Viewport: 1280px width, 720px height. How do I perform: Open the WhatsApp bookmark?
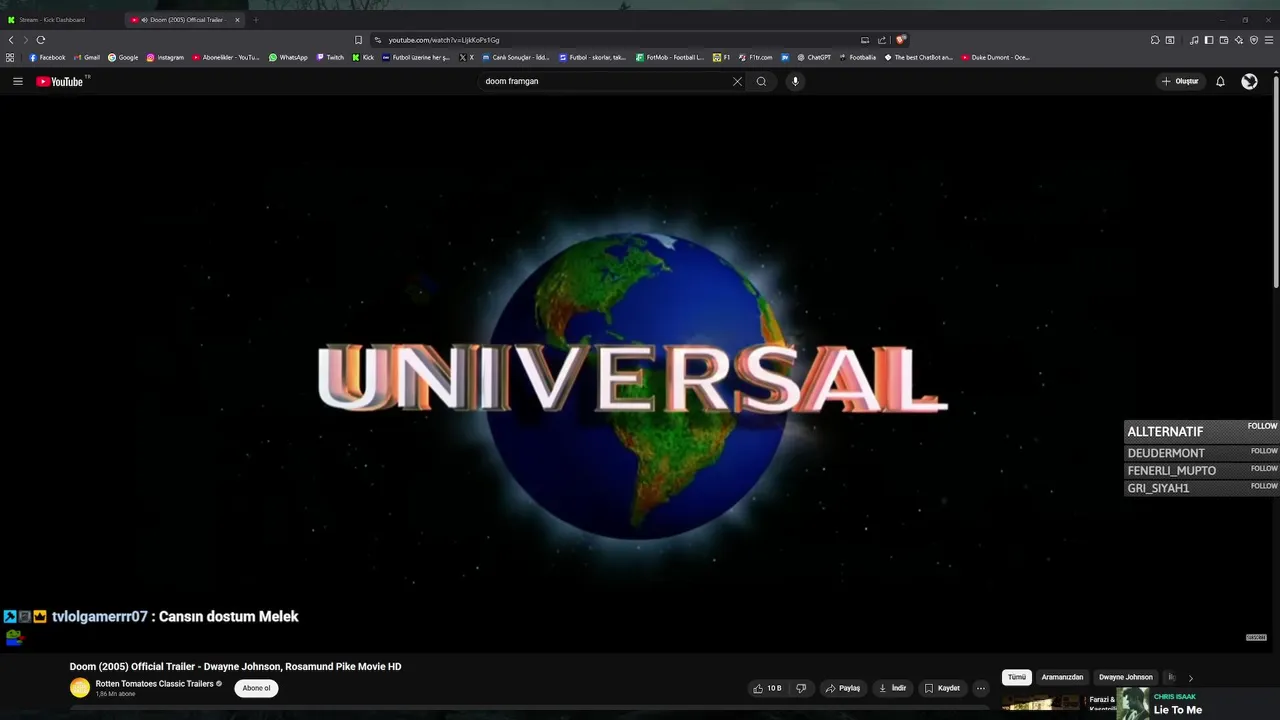point(288,57)
